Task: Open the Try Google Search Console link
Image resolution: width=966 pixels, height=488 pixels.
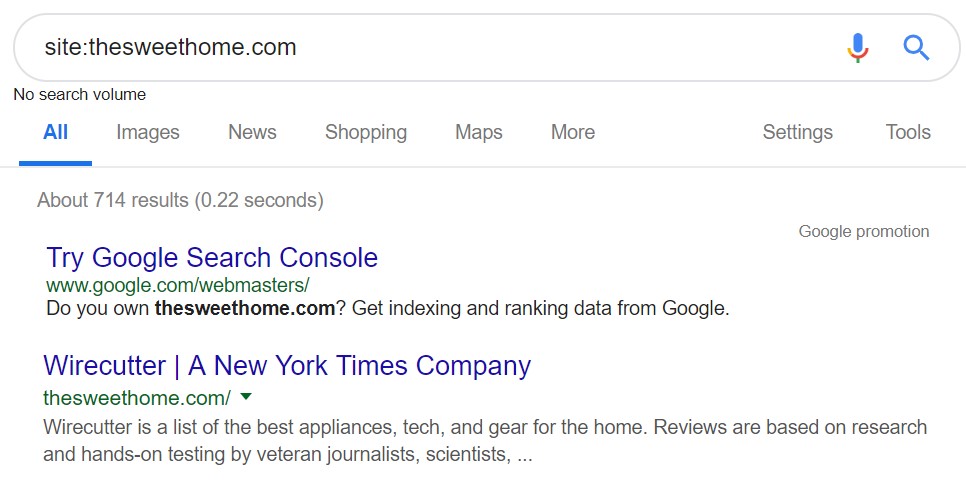Action: click(212, 257)
